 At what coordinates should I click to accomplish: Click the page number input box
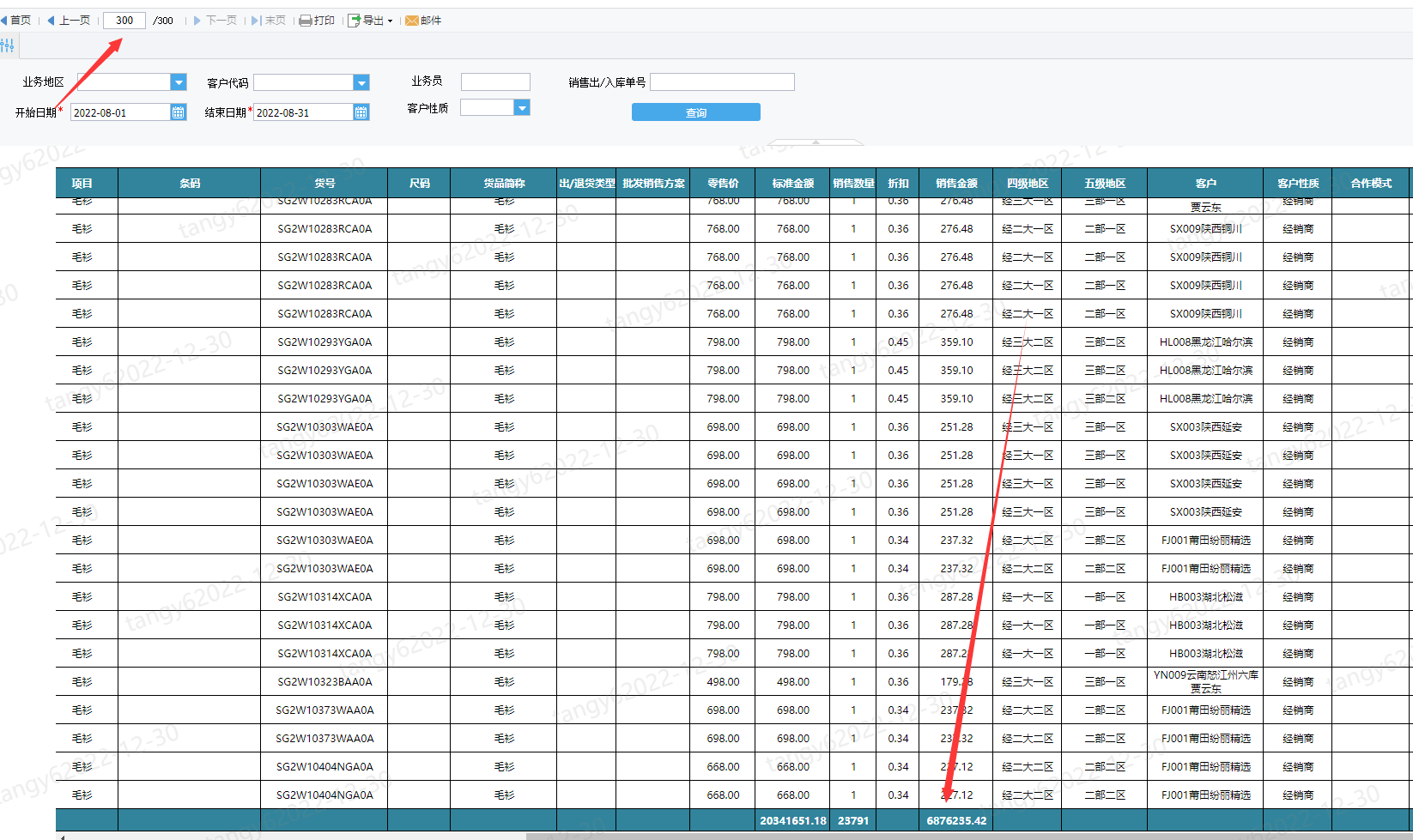tap(124, 21)
